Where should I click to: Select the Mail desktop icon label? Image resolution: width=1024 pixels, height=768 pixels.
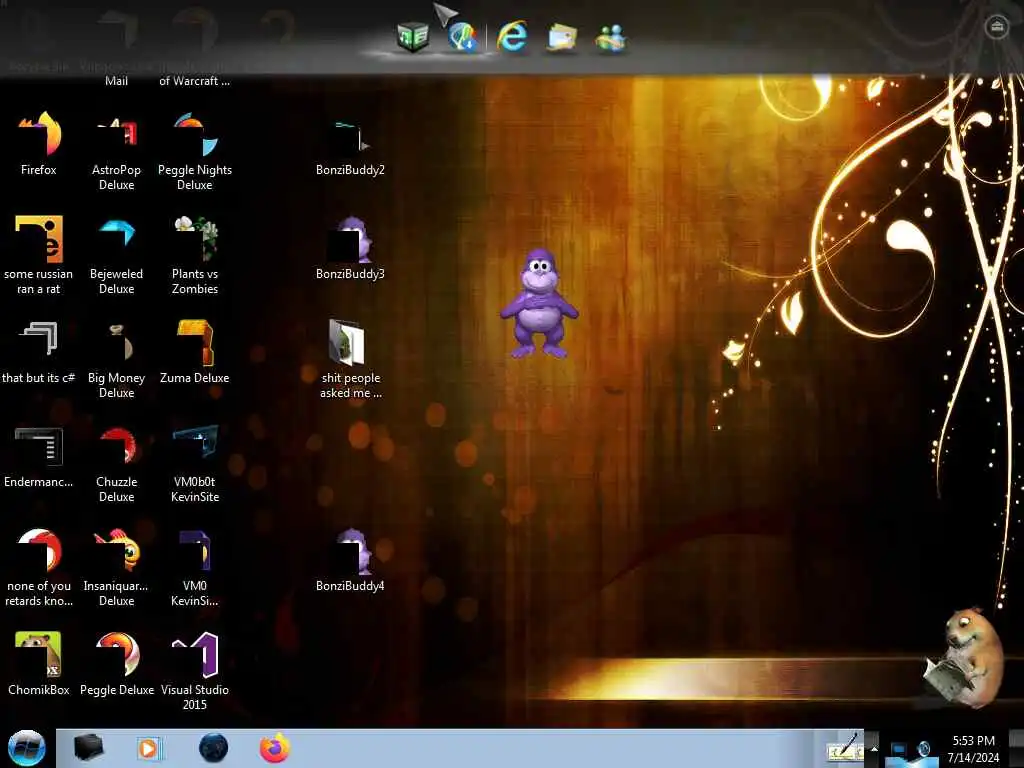(x=116, y=81)
